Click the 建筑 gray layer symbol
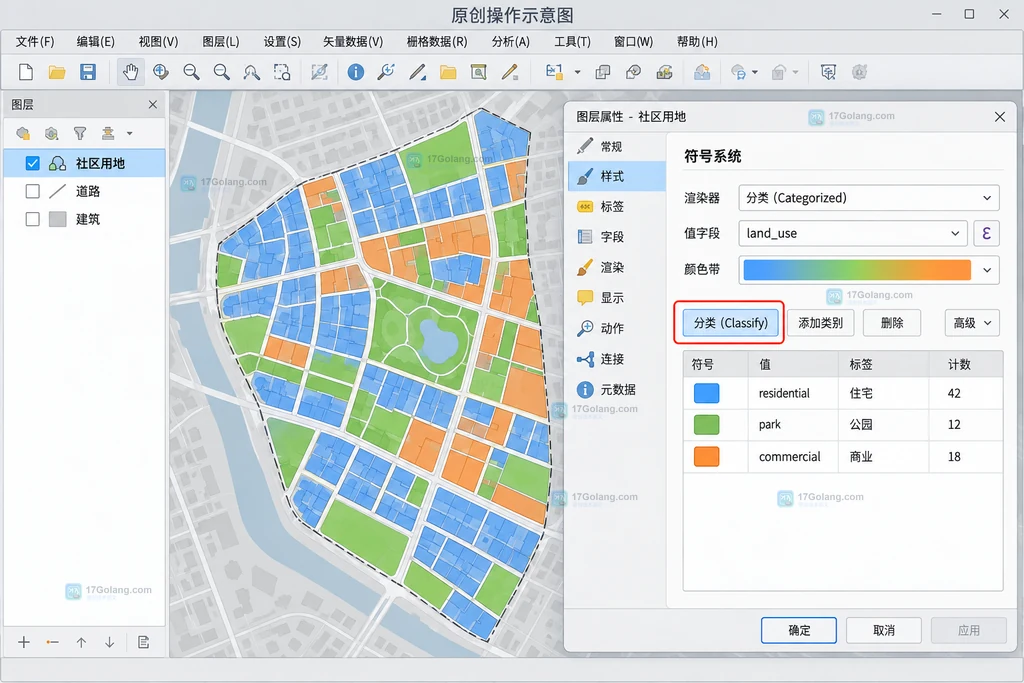Image resolution: width=1024 pixels, height=683 pixels. coord(57,219)
